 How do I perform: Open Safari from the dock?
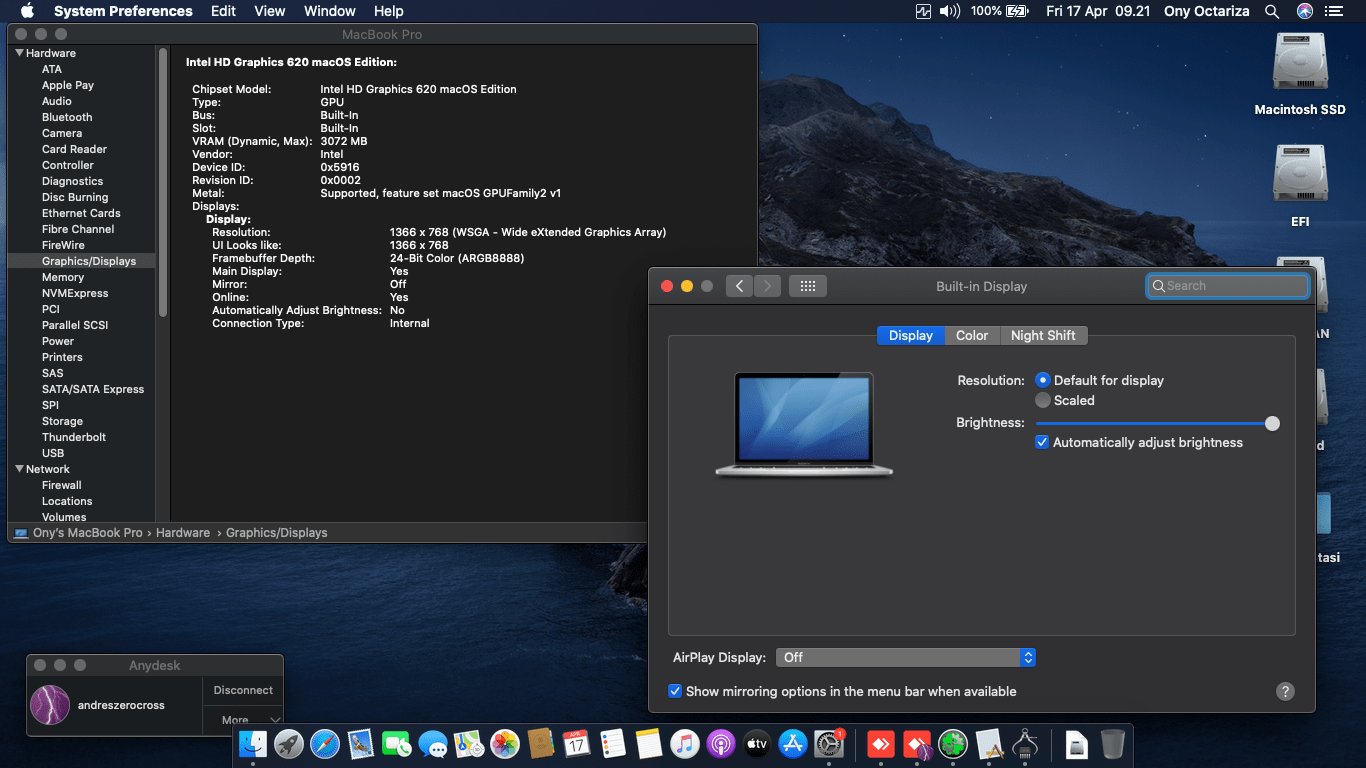click(325, 744)
